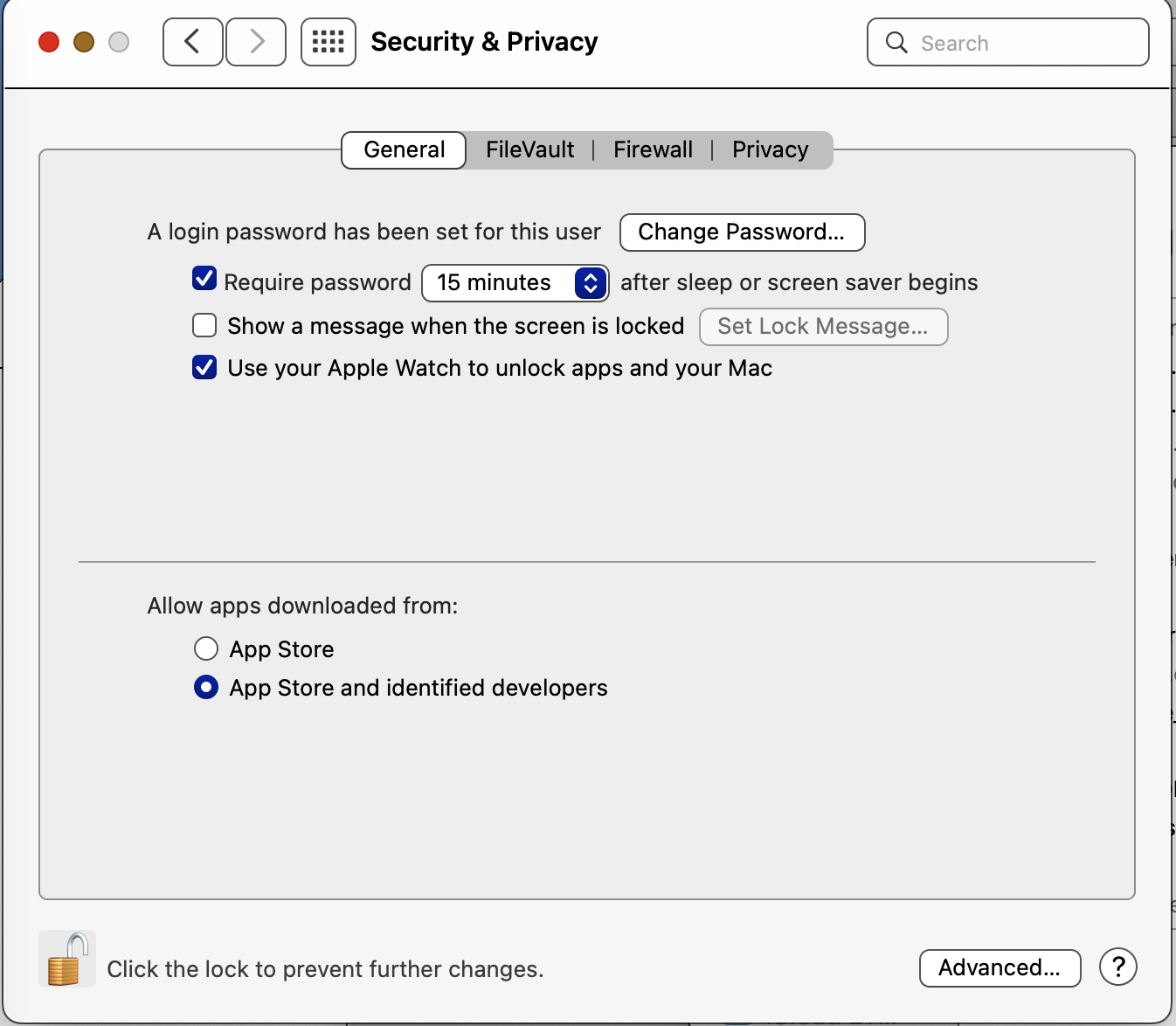The image size is (1176, 1026).
Task: Go forward with the right chevron
Action: (x=256, y=42)
